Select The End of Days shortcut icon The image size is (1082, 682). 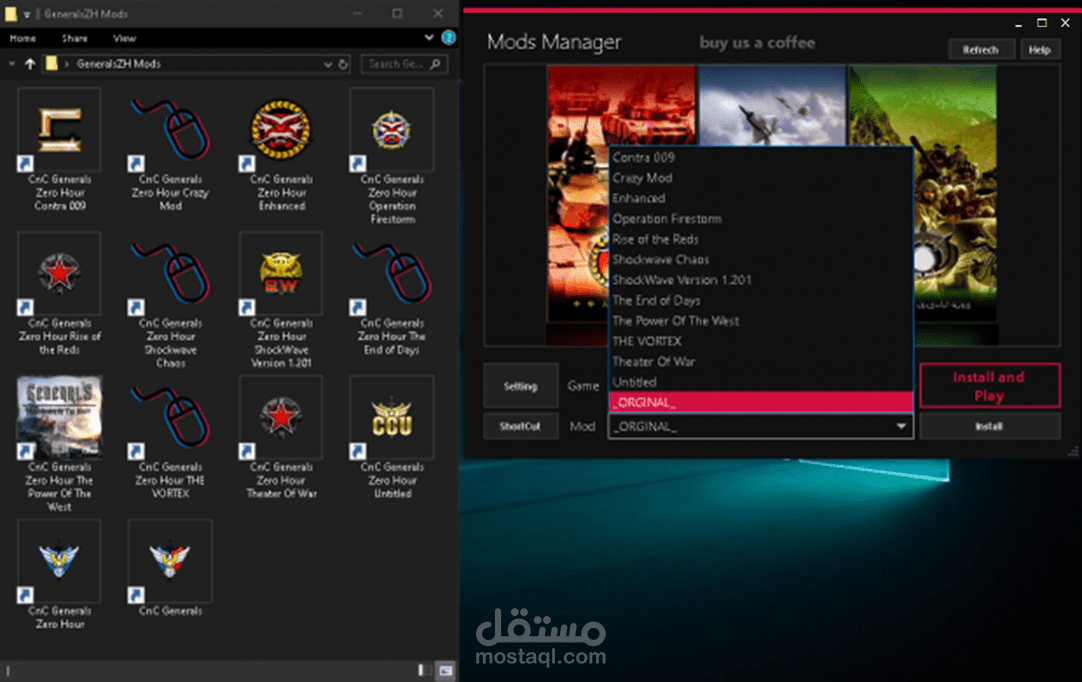(391, 273)
